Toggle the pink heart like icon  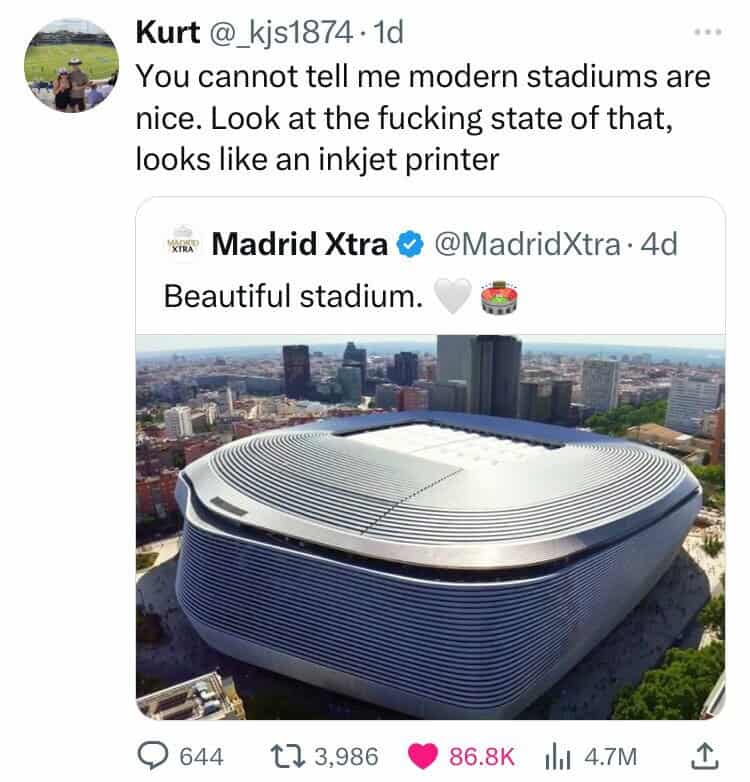[x=423, y=756]
